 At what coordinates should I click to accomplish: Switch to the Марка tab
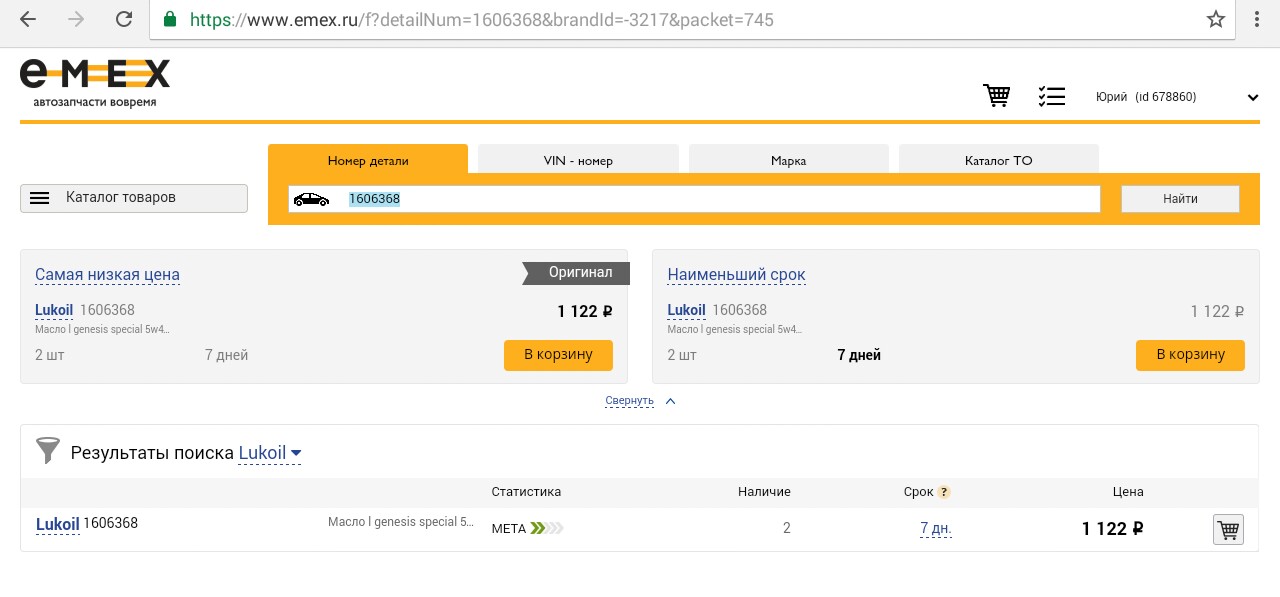[x=789, y=160]
